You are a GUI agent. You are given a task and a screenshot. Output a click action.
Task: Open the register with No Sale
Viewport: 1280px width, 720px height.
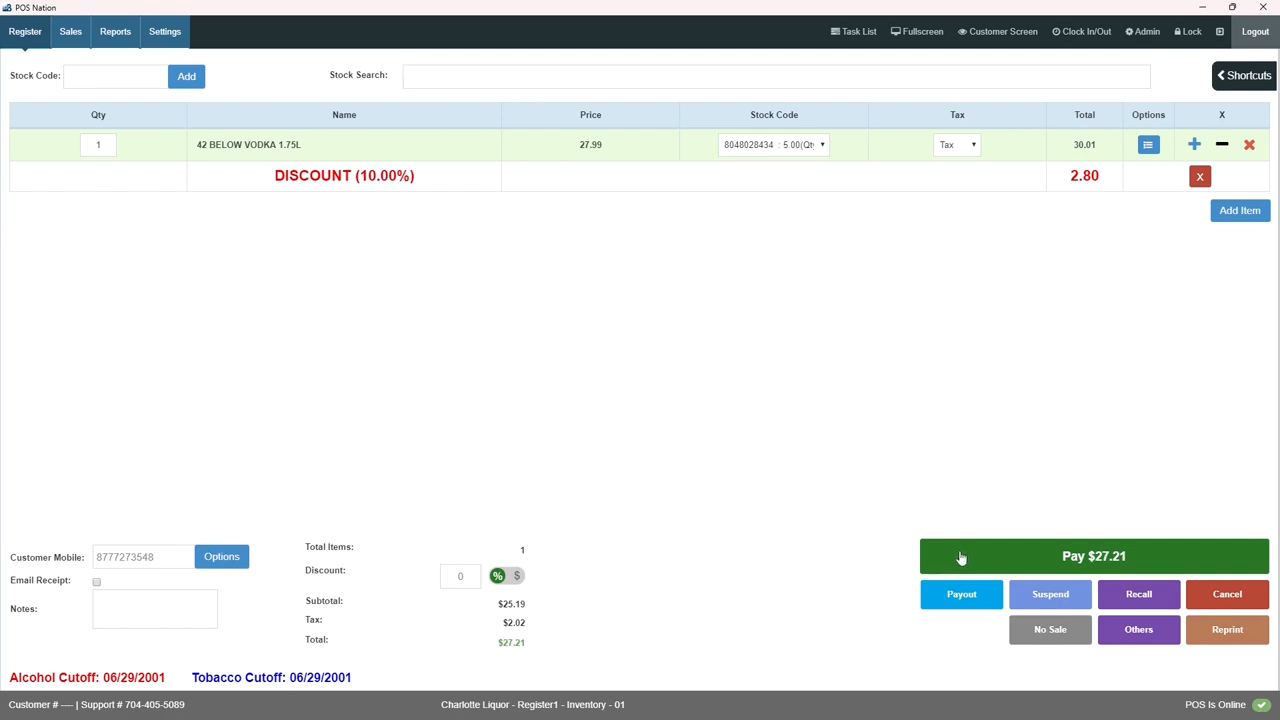point(1050,629)
